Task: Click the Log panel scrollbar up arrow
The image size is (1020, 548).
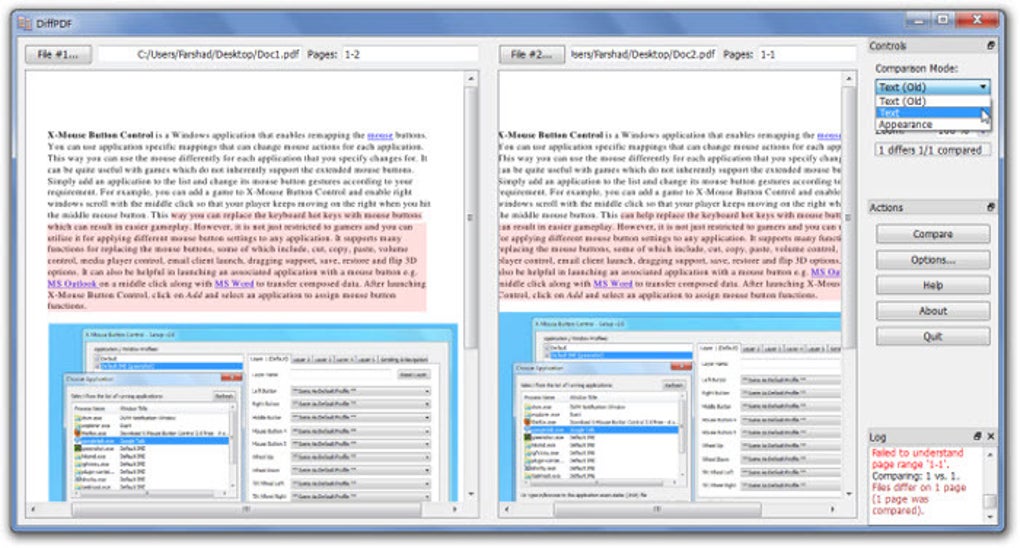Action: coord(989,455)
